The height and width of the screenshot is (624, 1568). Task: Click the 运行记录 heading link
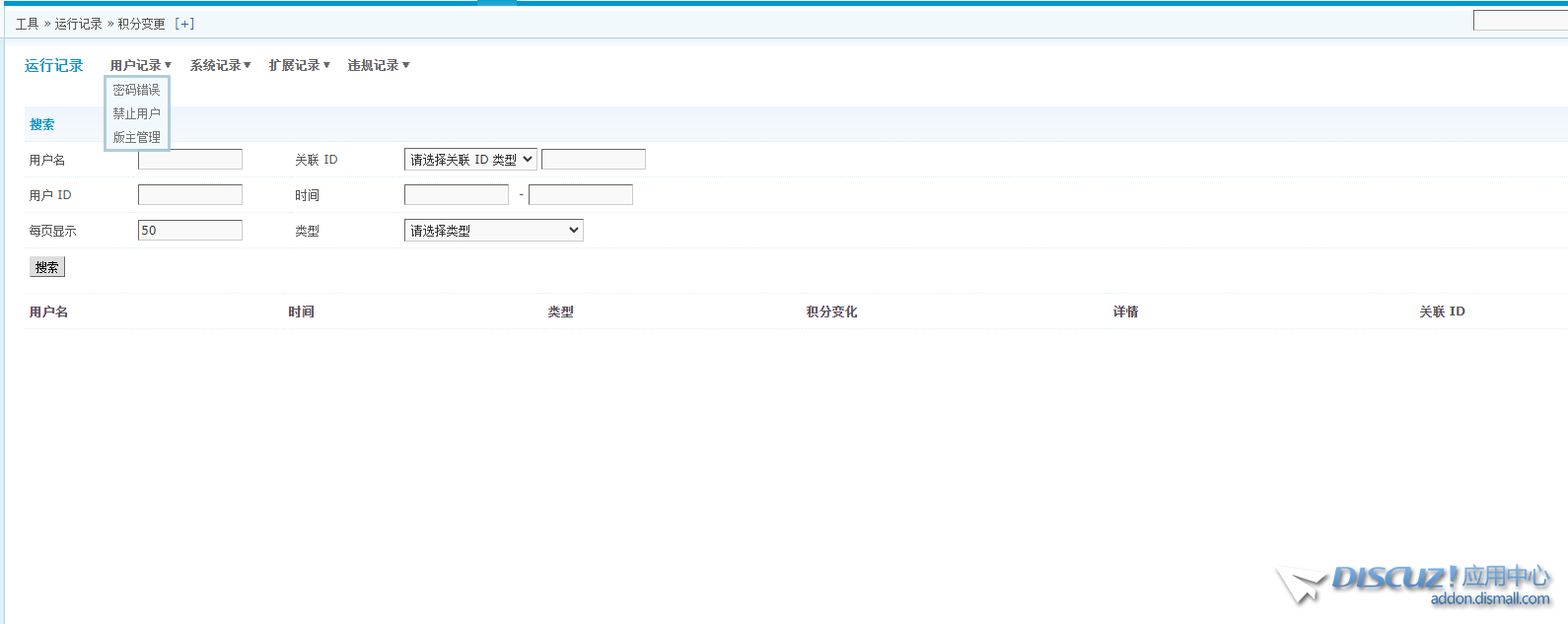coord(54,65)
